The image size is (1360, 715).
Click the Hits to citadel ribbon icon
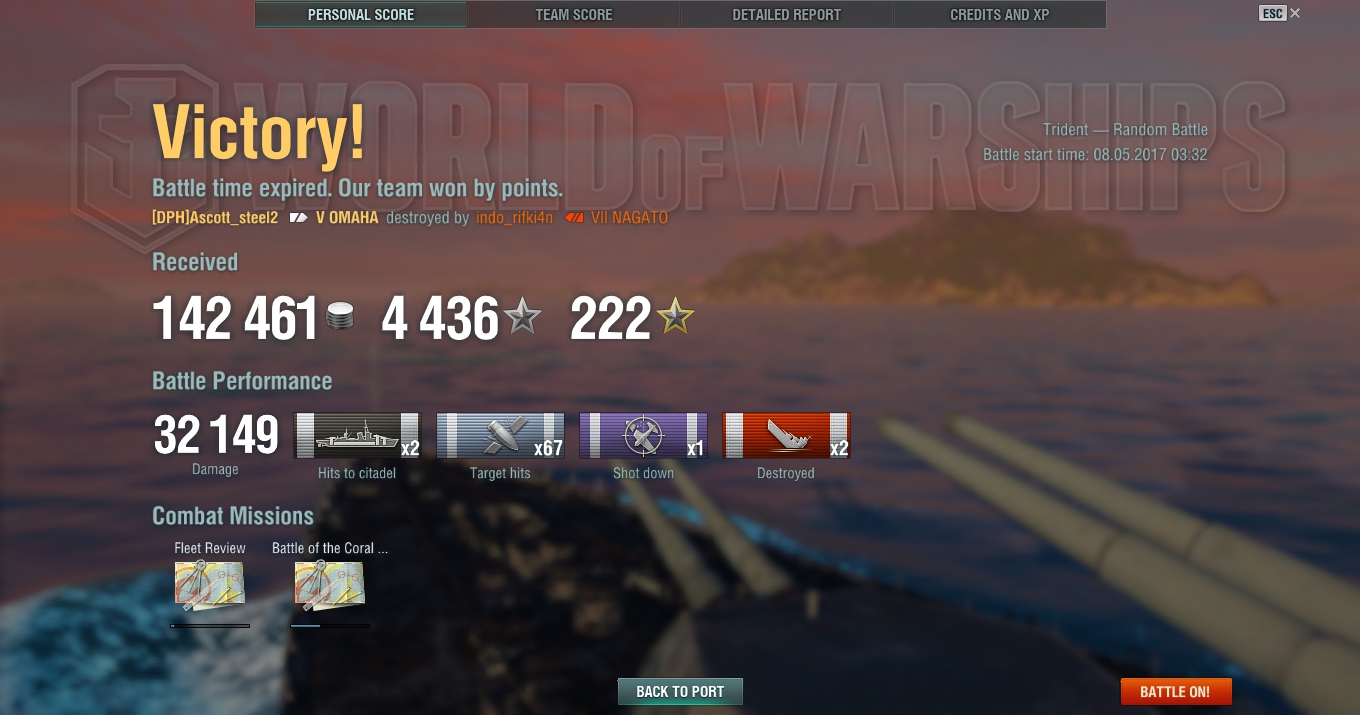click(357, 436)
